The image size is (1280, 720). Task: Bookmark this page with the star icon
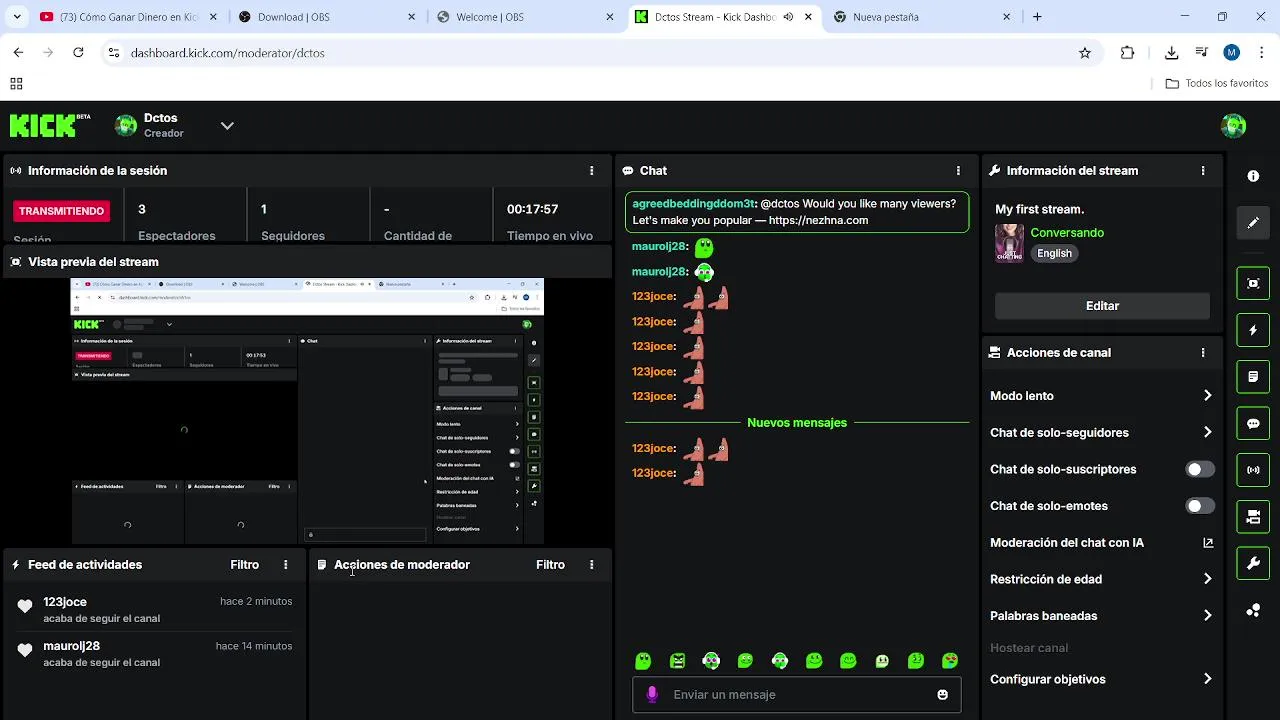1085,53
